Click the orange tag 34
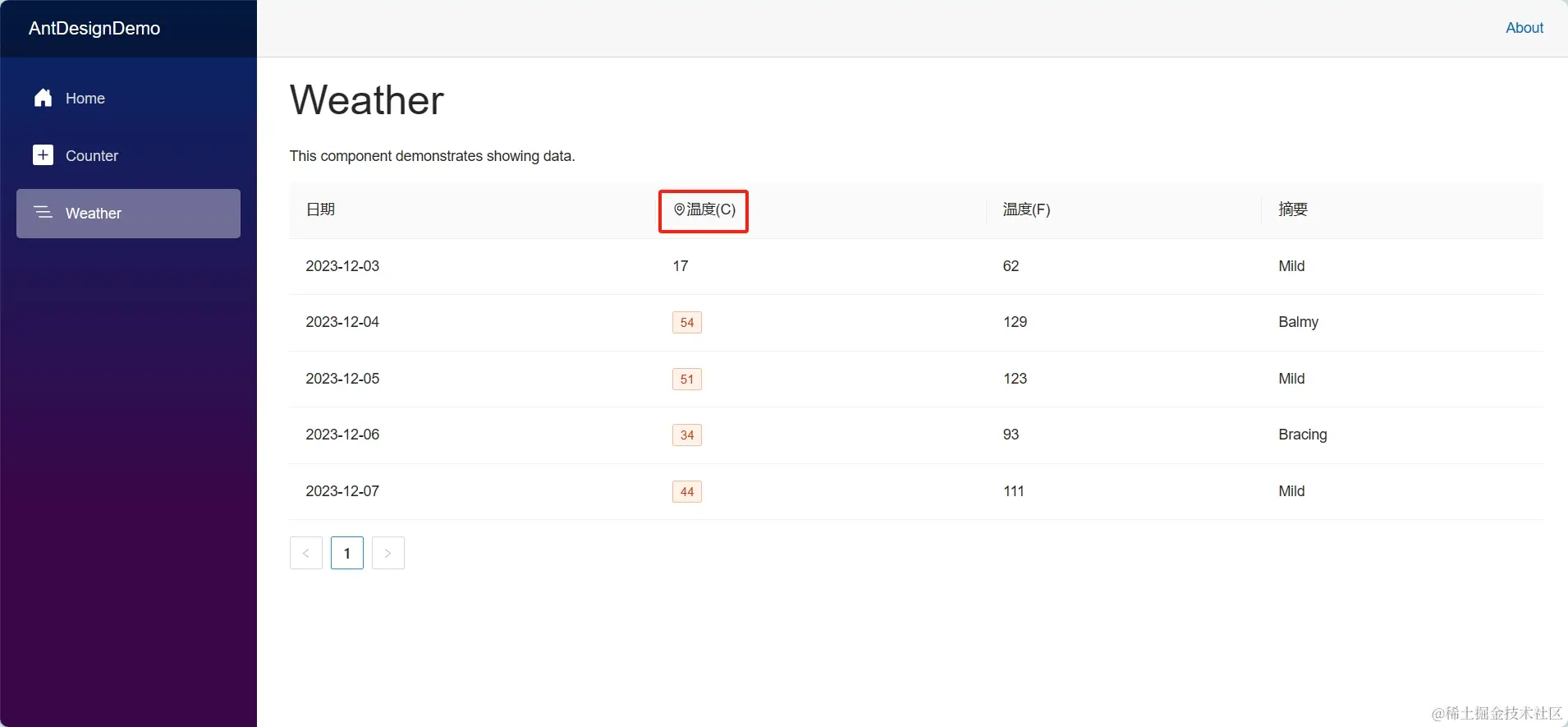 coord(687,435)
